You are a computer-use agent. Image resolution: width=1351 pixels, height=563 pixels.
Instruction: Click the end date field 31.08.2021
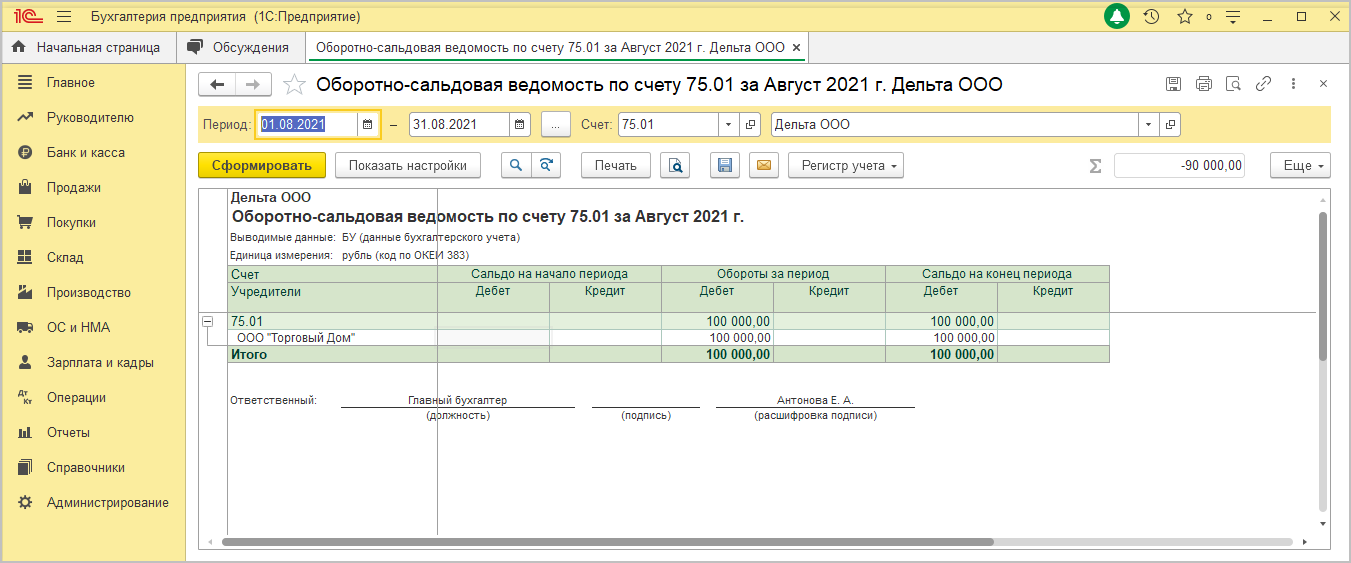coord(459,125)
